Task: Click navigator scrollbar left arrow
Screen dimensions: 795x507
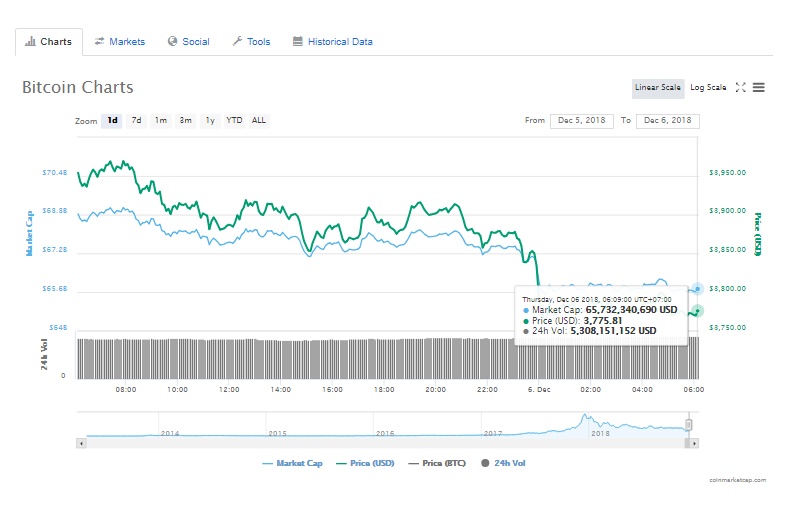Action: pyautogui.click(x=81, y=443)
